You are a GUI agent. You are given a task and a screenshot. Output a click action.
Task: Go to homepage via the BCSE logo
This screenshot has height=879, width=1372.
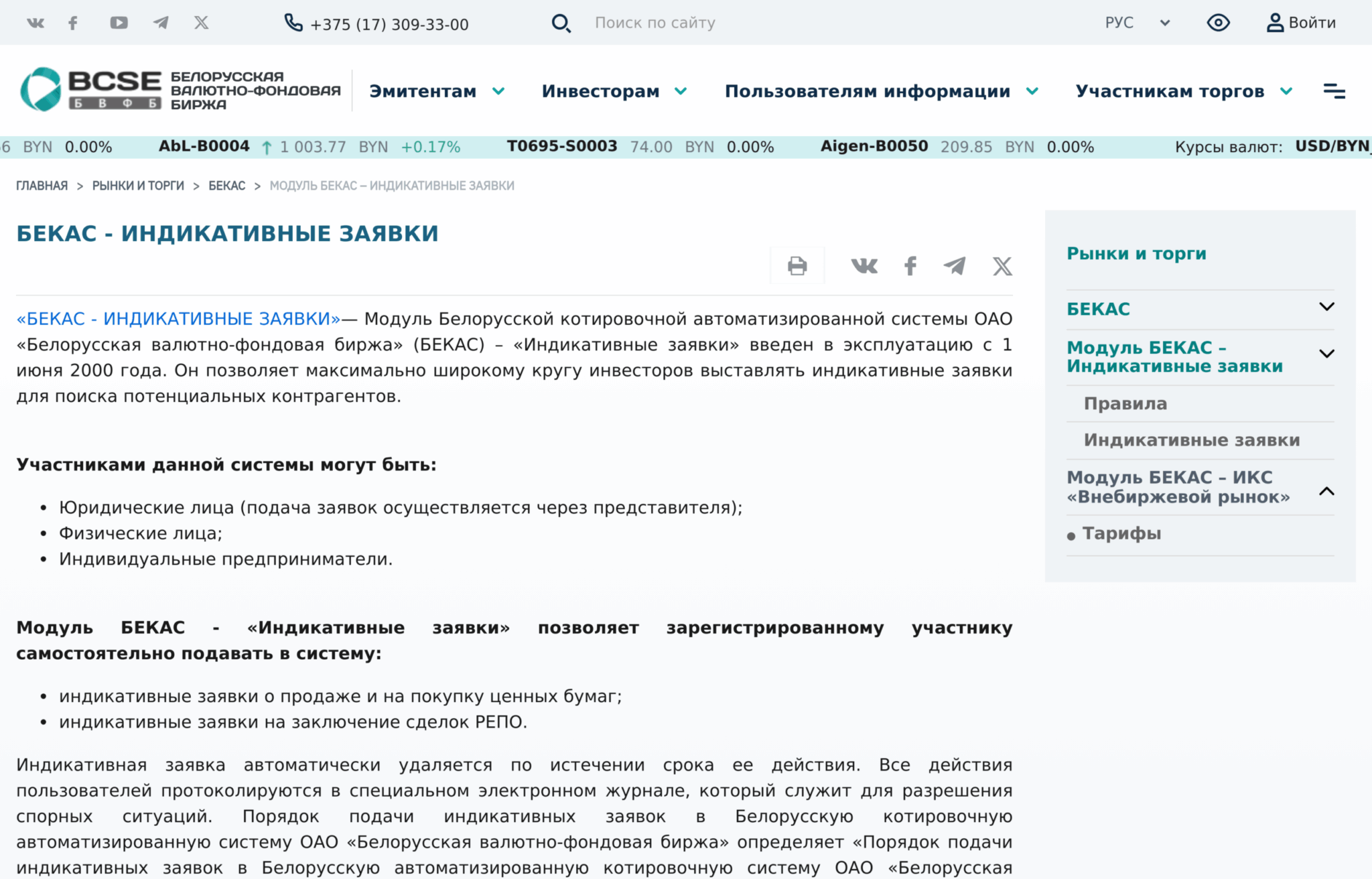tap(180, 90)
